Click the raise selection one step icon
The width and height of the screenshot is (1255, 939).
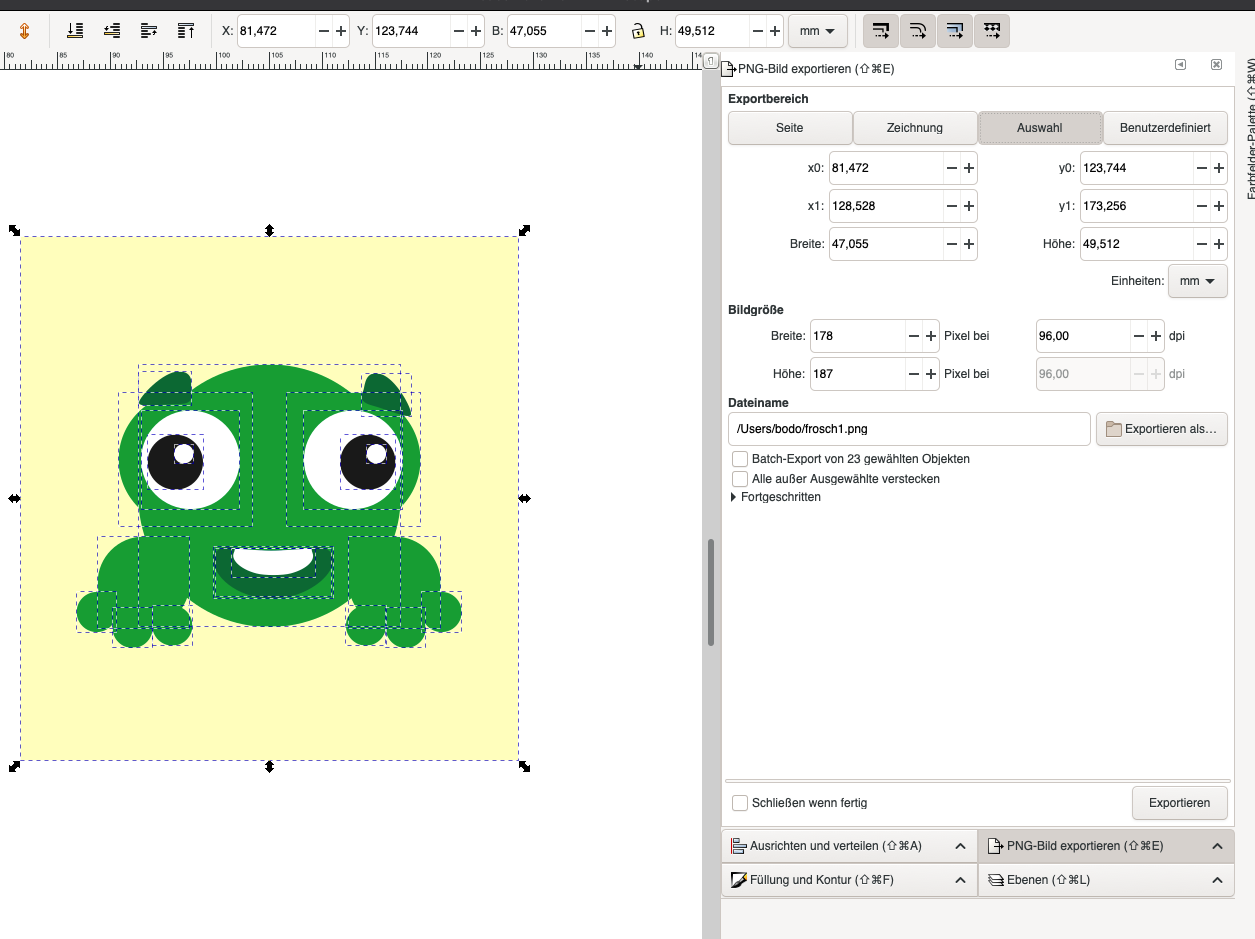[149, 31]
